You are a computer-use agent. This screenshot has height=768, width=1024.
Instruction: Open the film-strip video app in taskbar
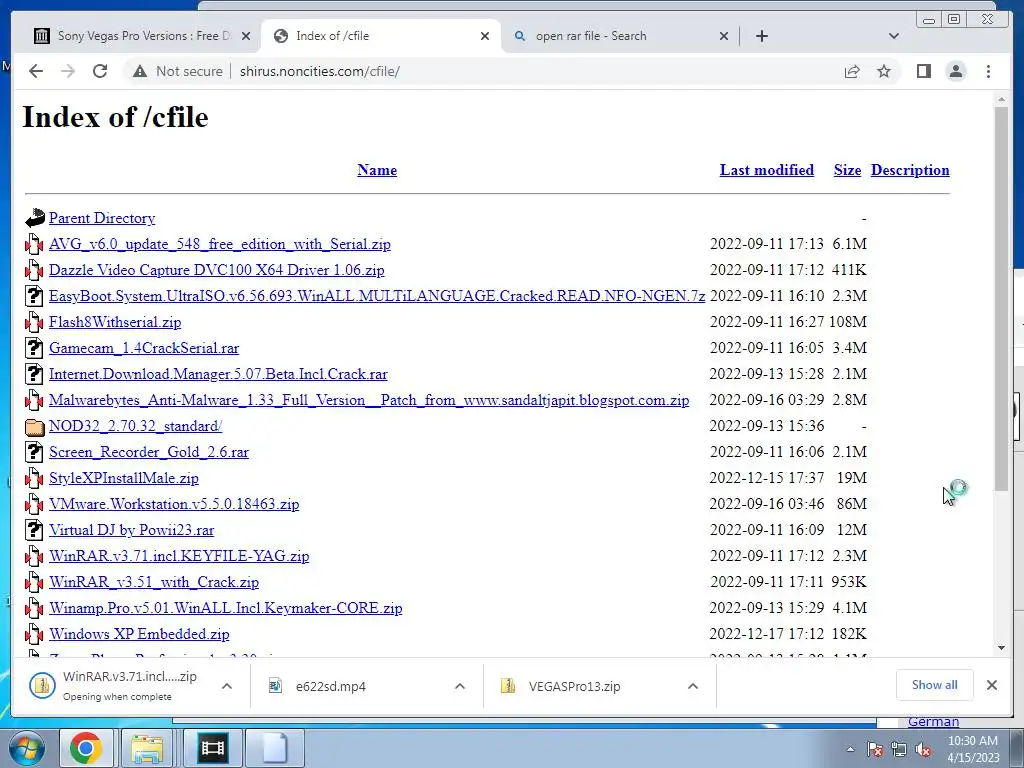pyautogui.click(x=212, y=748)
